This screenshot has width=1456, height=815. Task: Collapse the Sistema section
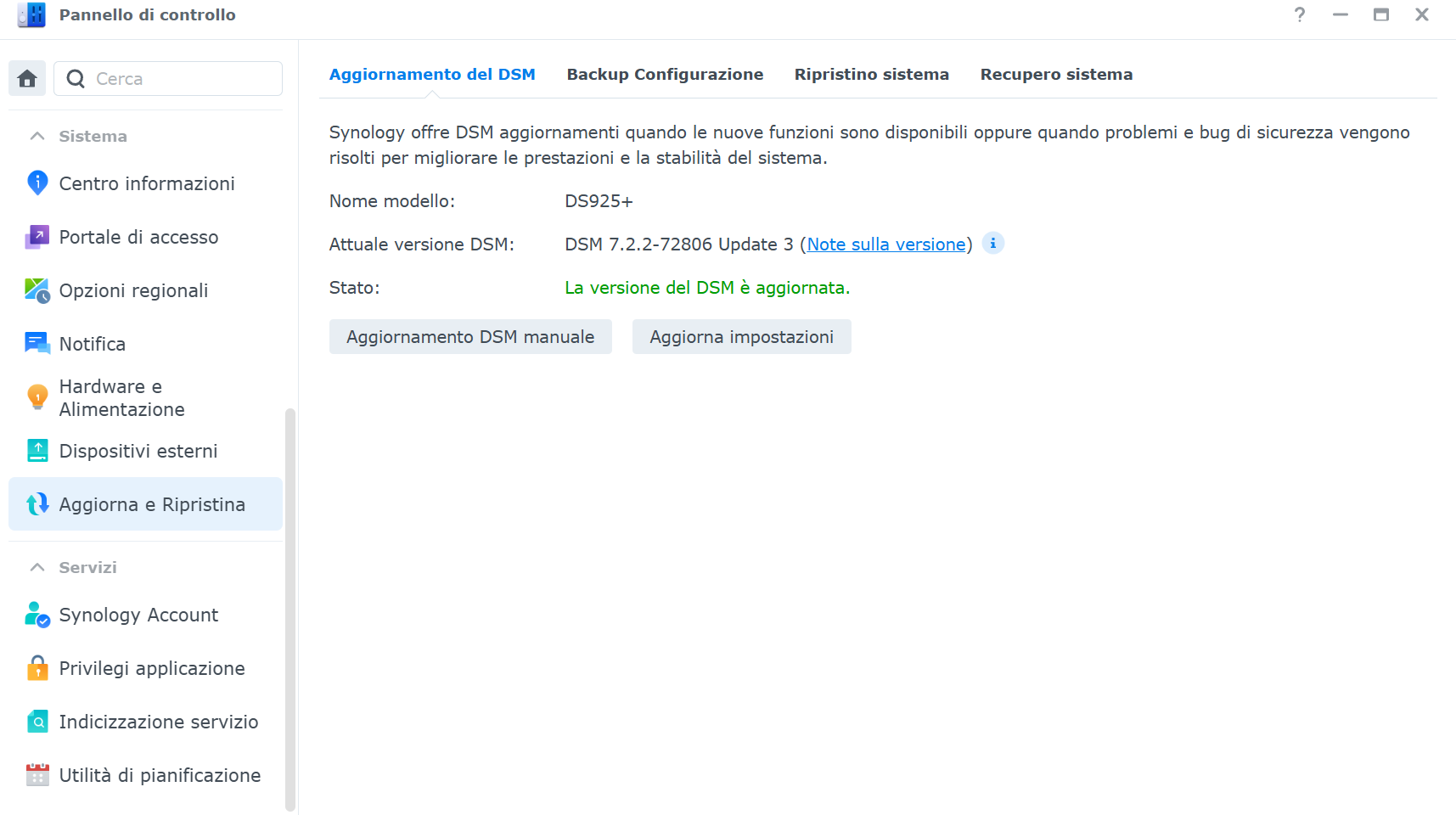click(37, 136)
